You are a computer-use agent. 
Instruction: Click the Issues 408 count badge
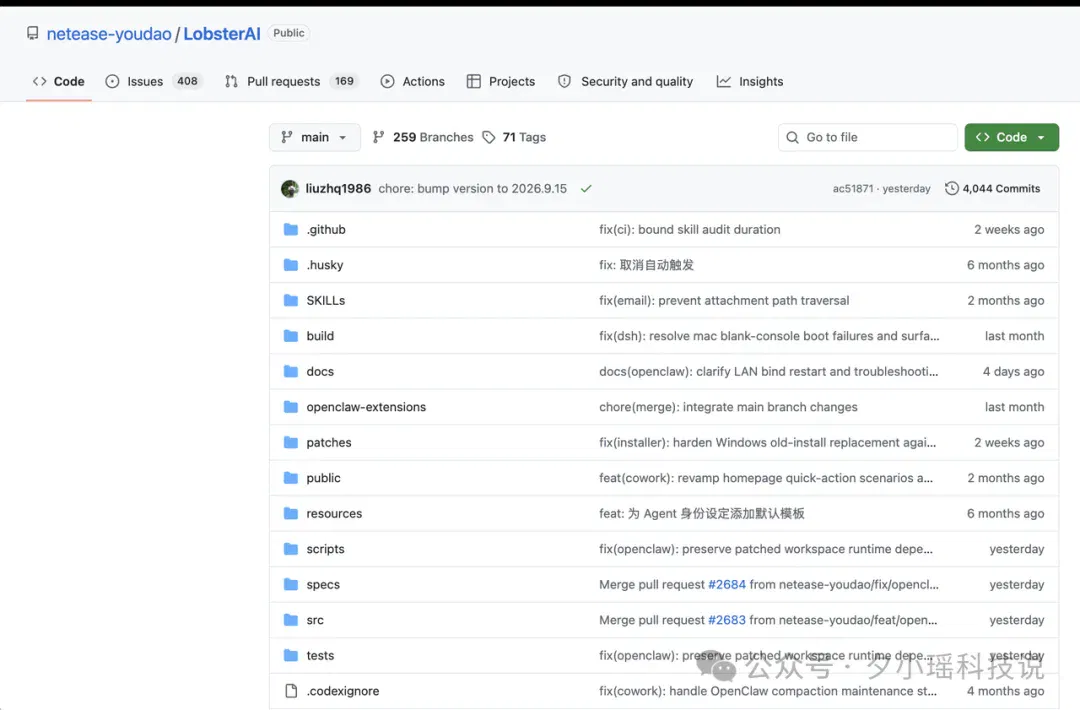(x=187, y=81)
